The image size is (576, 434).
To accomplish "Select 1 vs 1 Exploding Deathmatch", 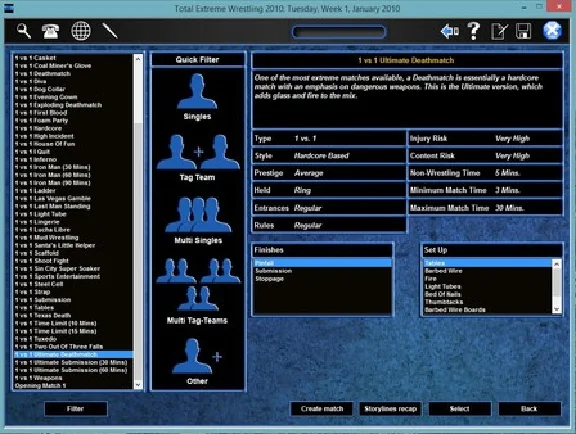I will click(x=73, y=105).
